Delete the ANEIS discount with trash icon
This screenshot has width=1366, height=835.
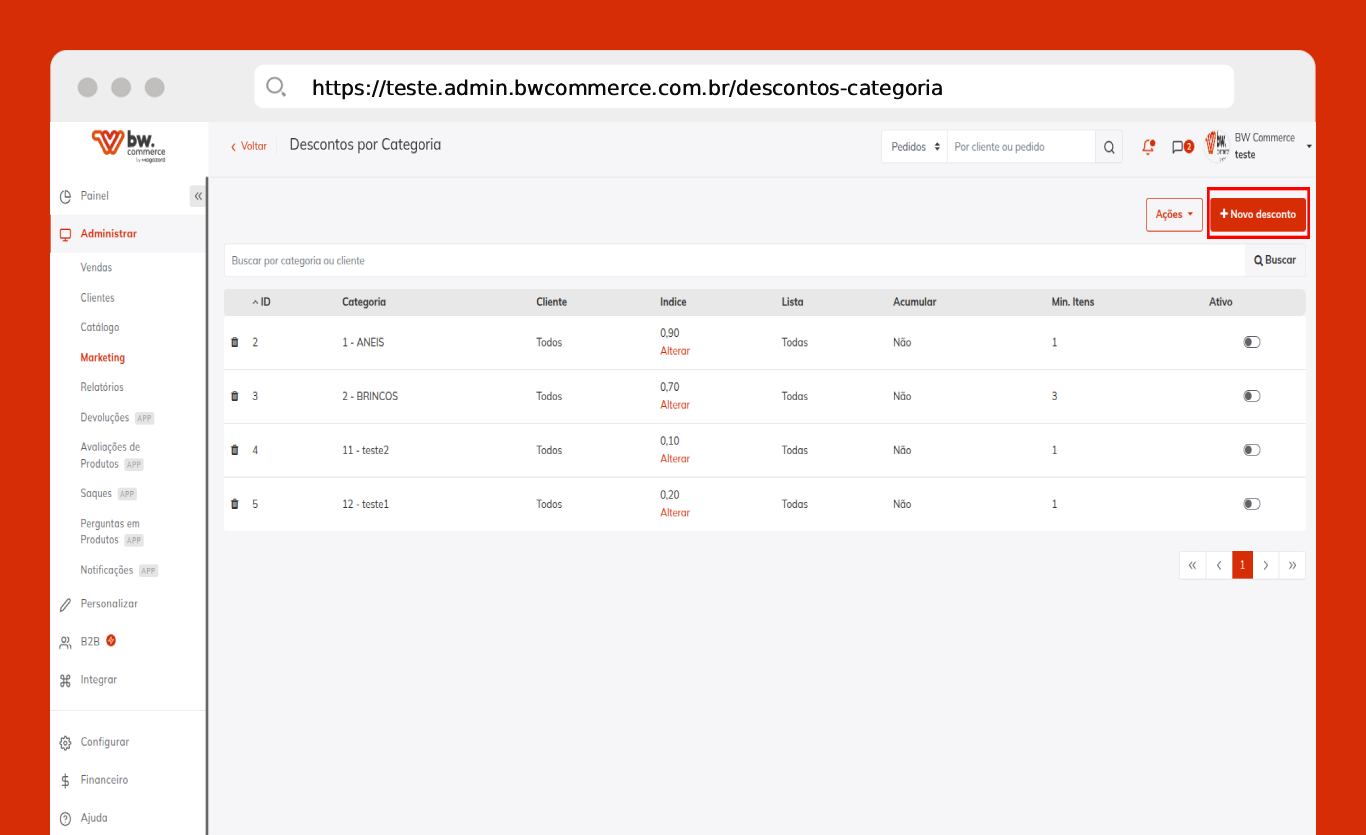point(235,342)
